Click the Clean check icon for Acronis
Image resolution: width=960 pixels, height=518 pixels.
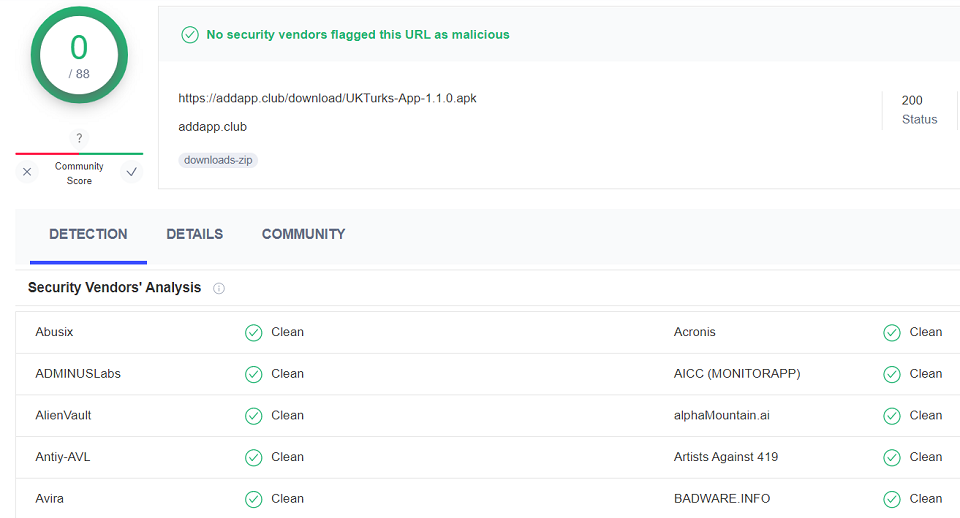[x=892, y=332]
